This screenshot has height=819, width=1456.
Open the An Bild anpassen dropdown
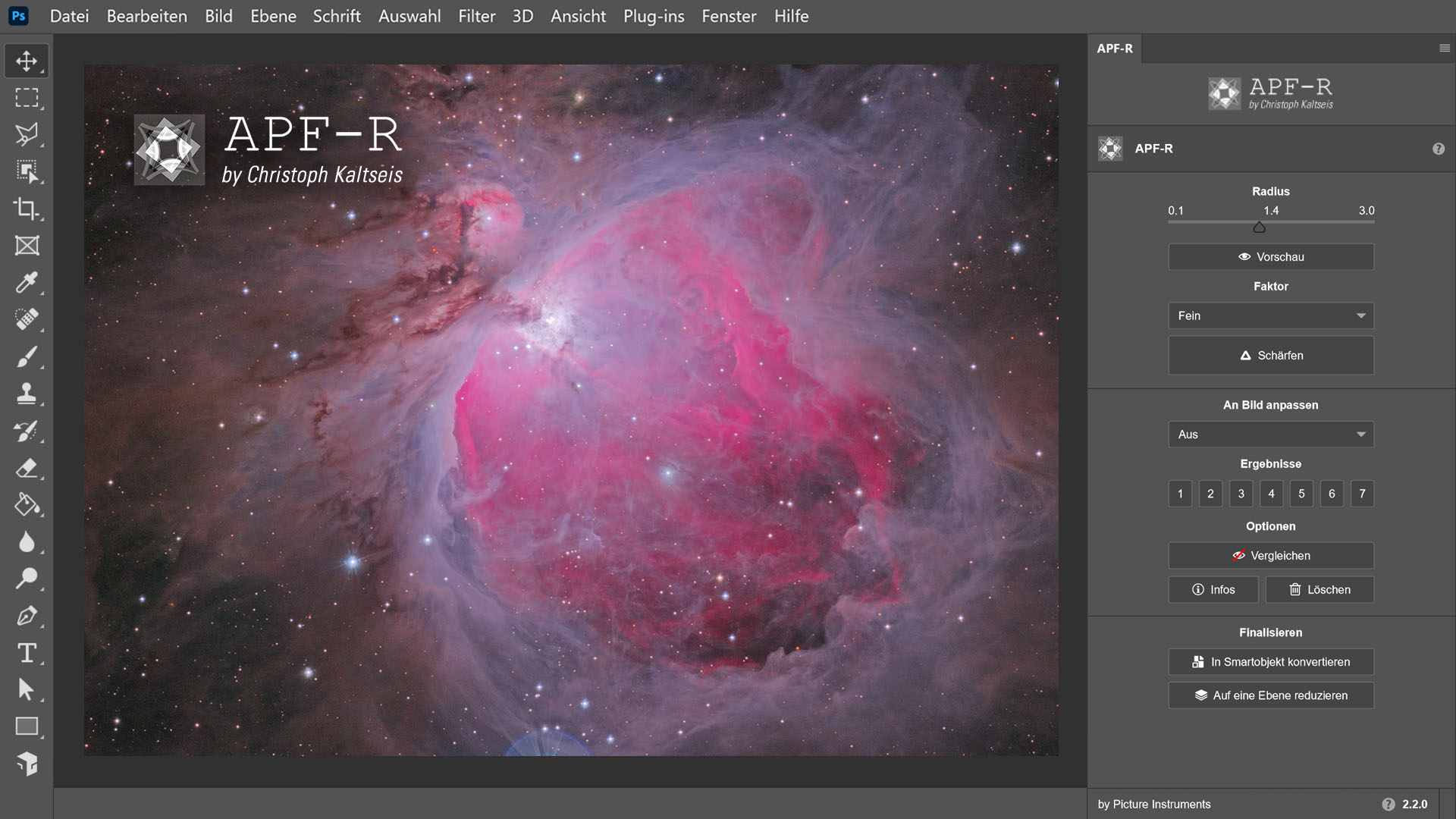click(x=1271, y=435)
